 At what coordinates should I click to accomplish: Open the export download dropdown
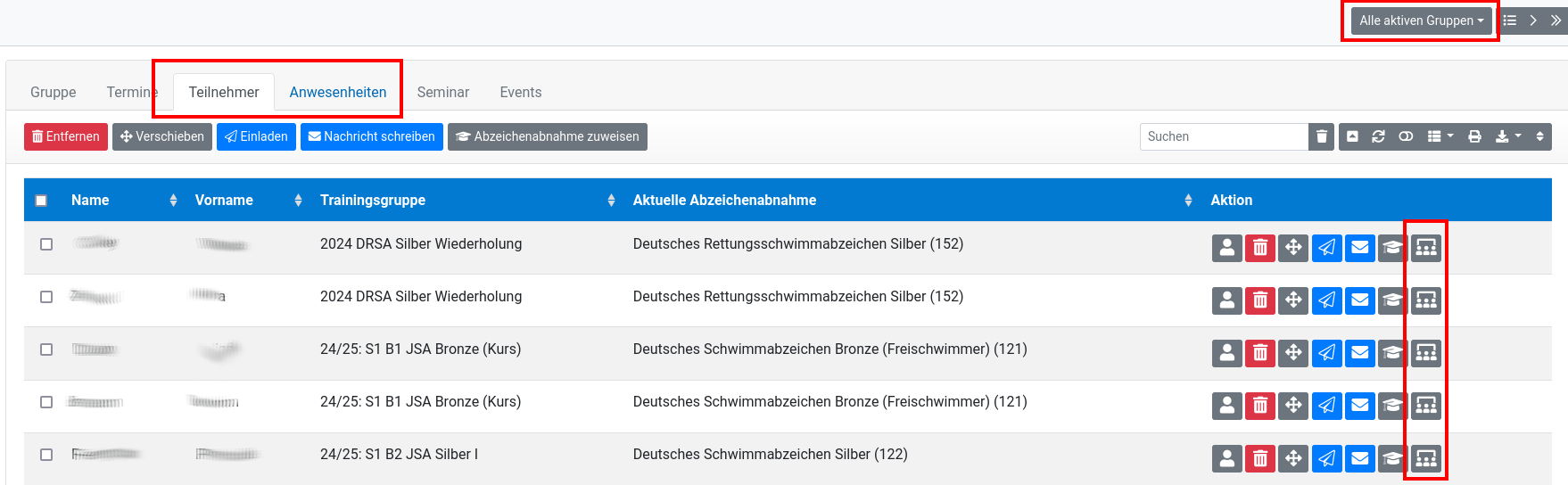click(x=1508, y=136)
